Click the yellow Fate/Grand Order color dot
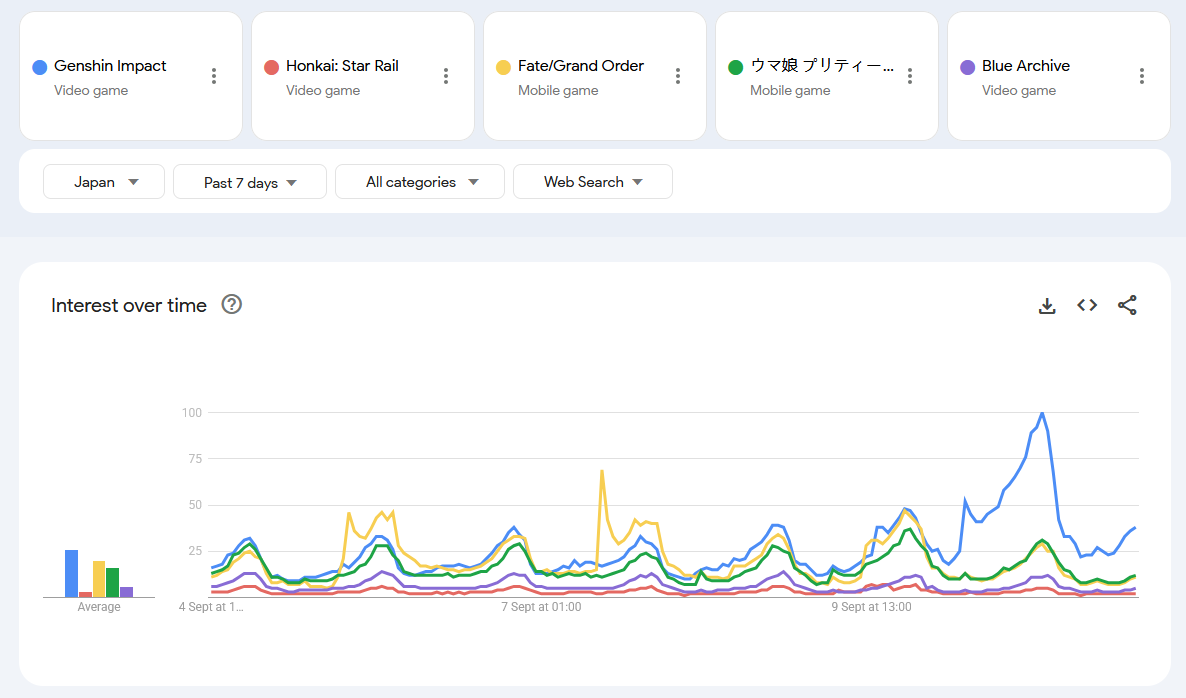 [x=503, y=67]
